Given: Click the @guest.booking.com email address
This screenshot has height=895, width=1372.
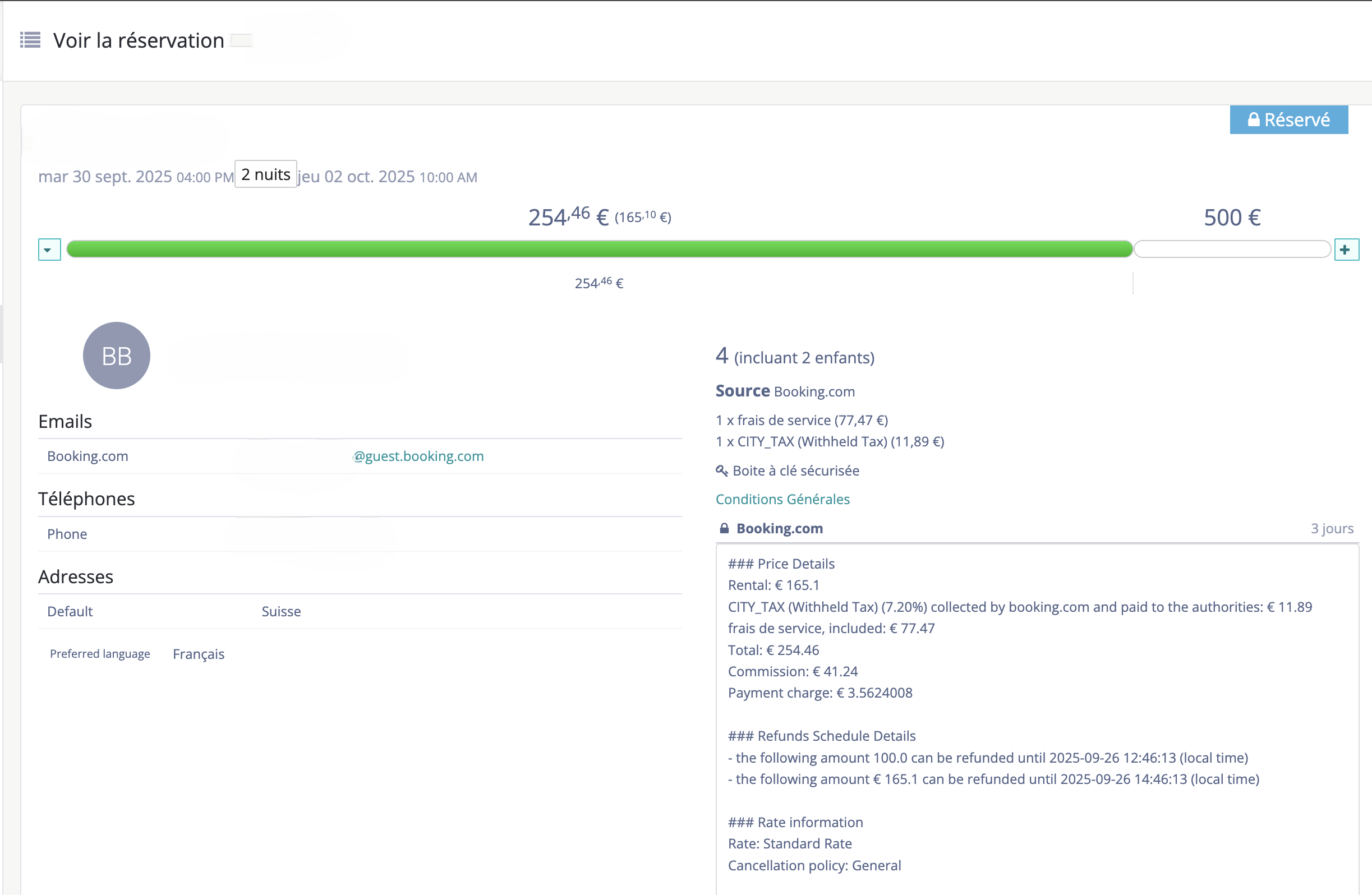Looking at the screenshot, I should tap(418, 456).
